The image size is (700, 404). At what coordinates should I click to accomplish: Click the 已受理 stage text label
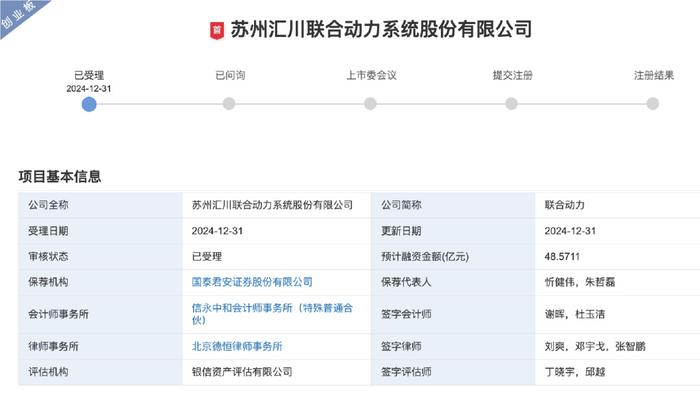click(89, 74)
